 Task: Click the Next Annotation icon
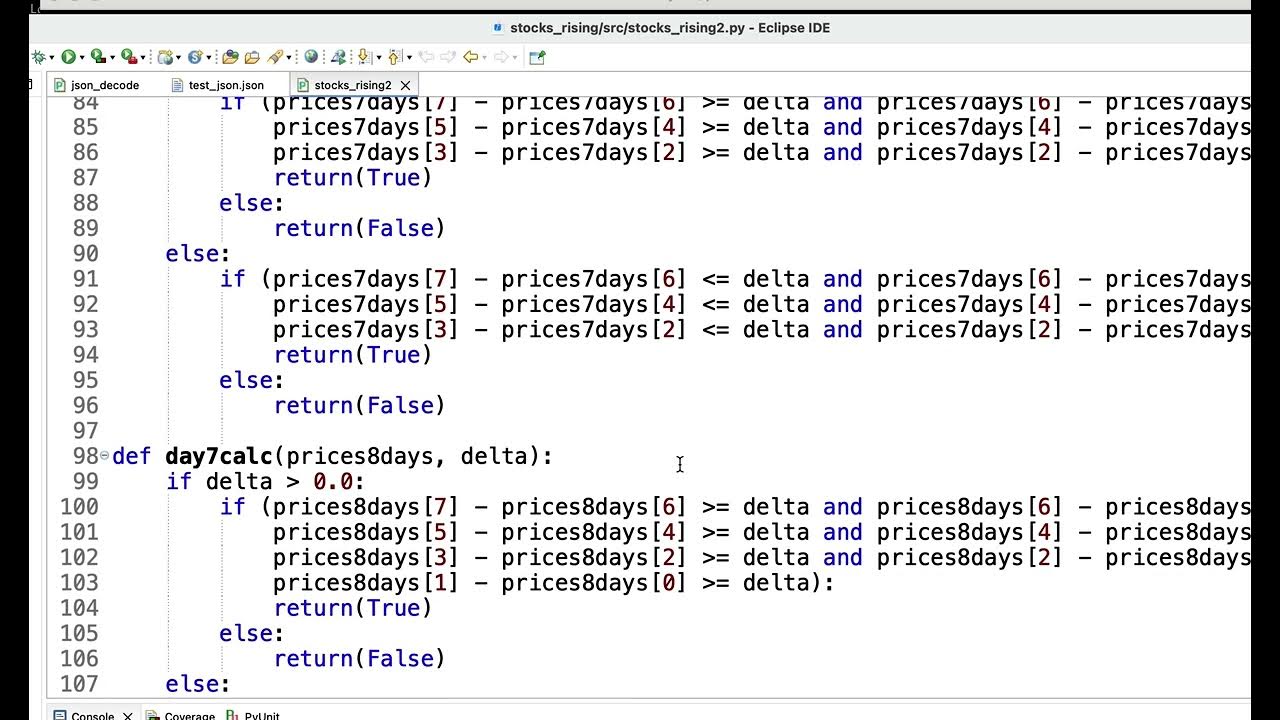coord(365,57)
